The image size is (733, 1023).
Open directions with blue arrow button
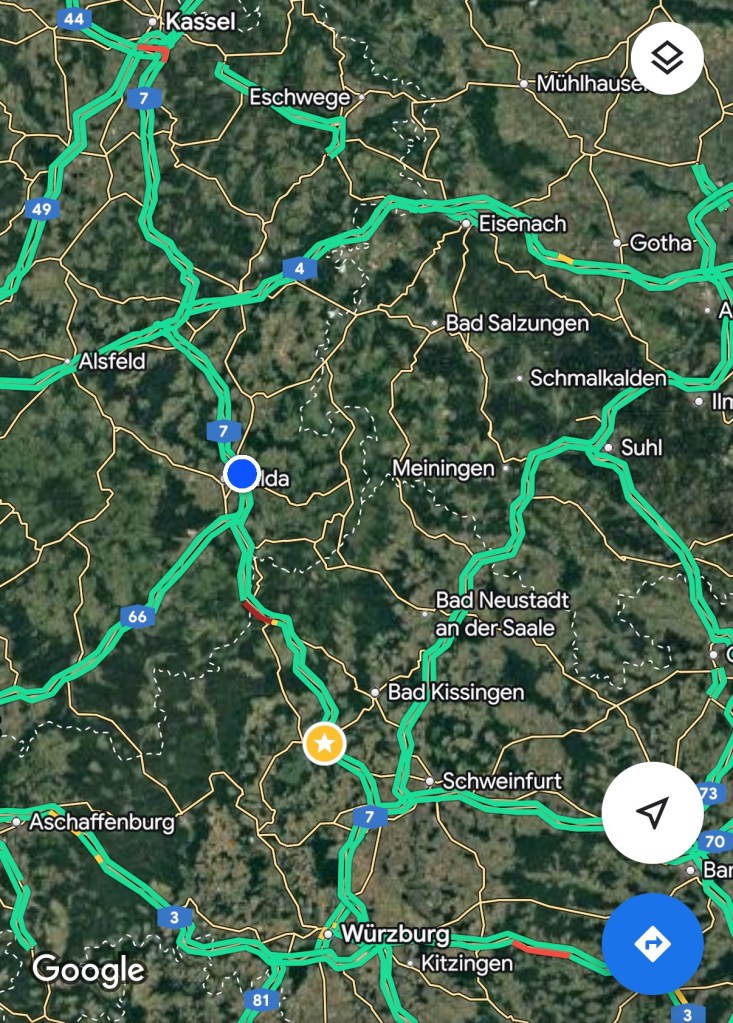[652, 943]
